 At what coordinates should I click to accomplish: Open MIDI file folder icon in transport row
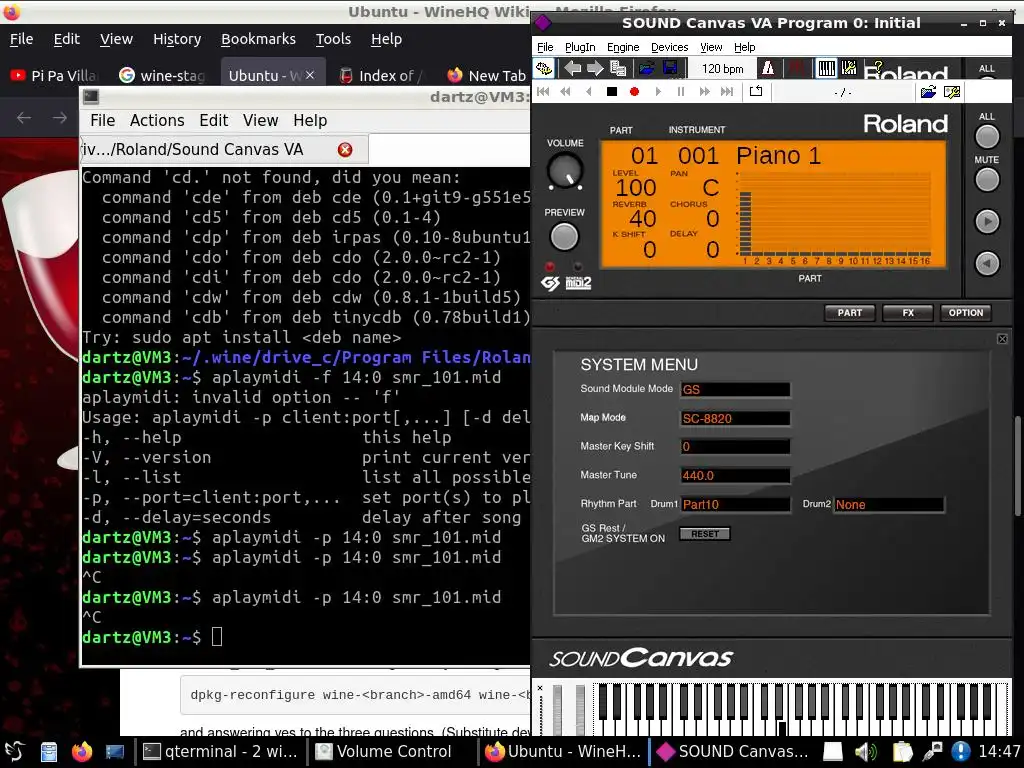tap(928, 92)
